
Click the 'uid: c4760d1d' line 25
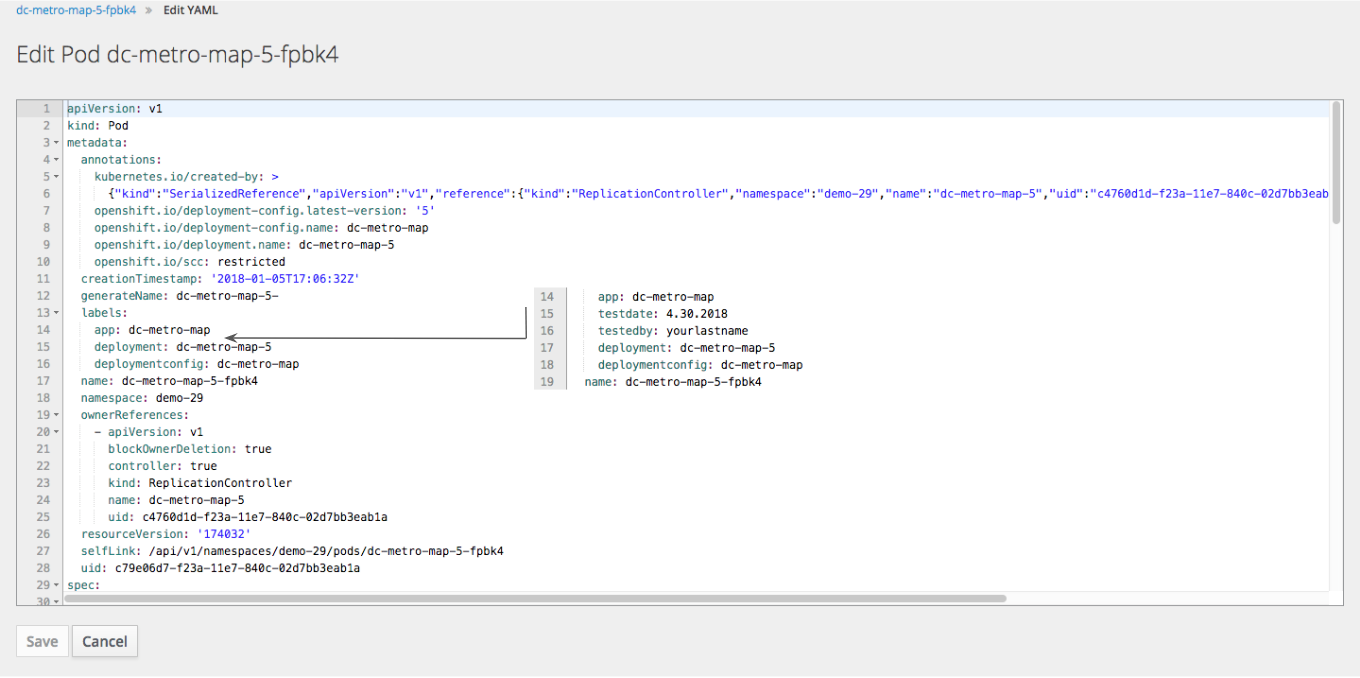tap(247, 517)
